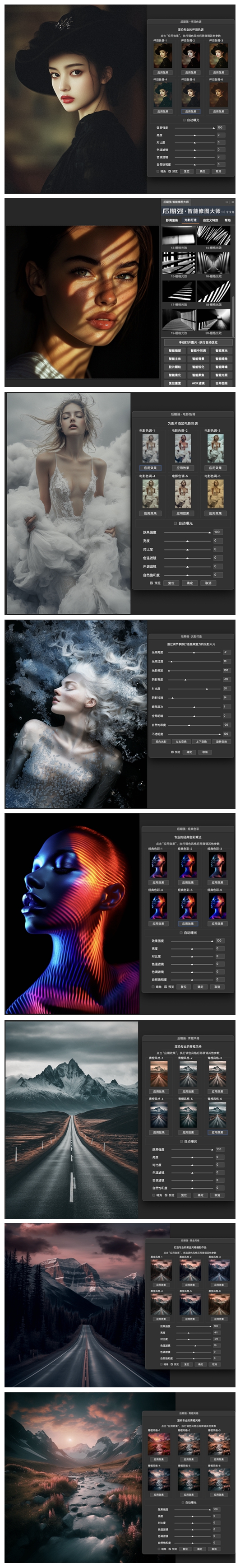Select the 19-栅格光效 corridor light preset
This screenshot has height=1568, width=240.
coord(179,320)
